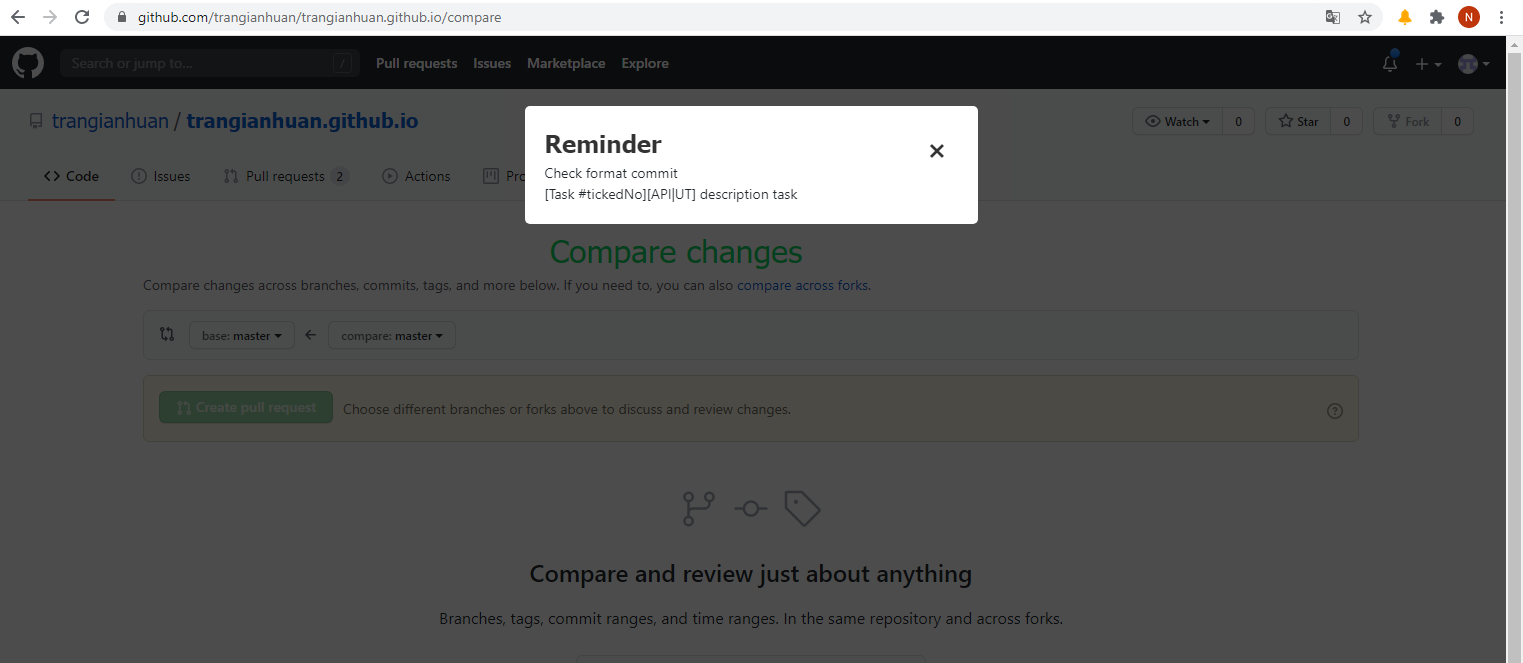Click the Reminder popup title
Viewport: 1523px width, 663px height.
(603, 144)
